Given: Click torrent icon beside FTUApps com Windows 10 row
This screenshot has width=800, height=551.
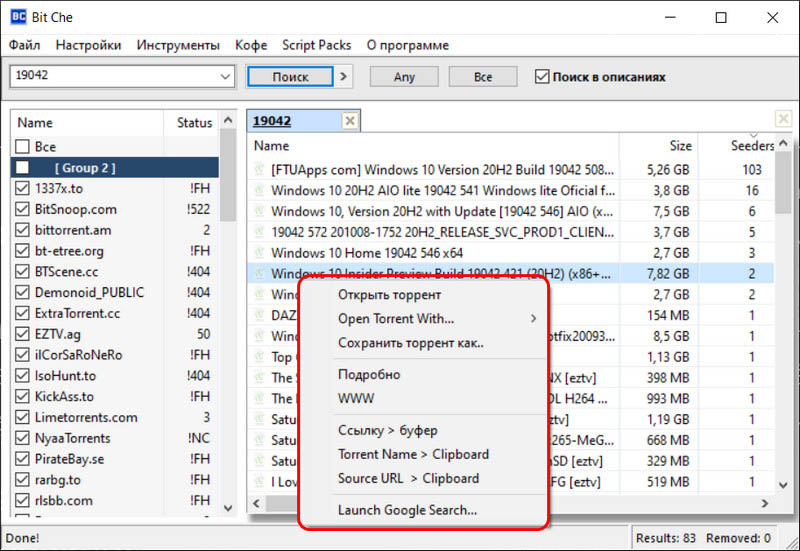Looking at the screenshot, I should [x=260, y=169].
